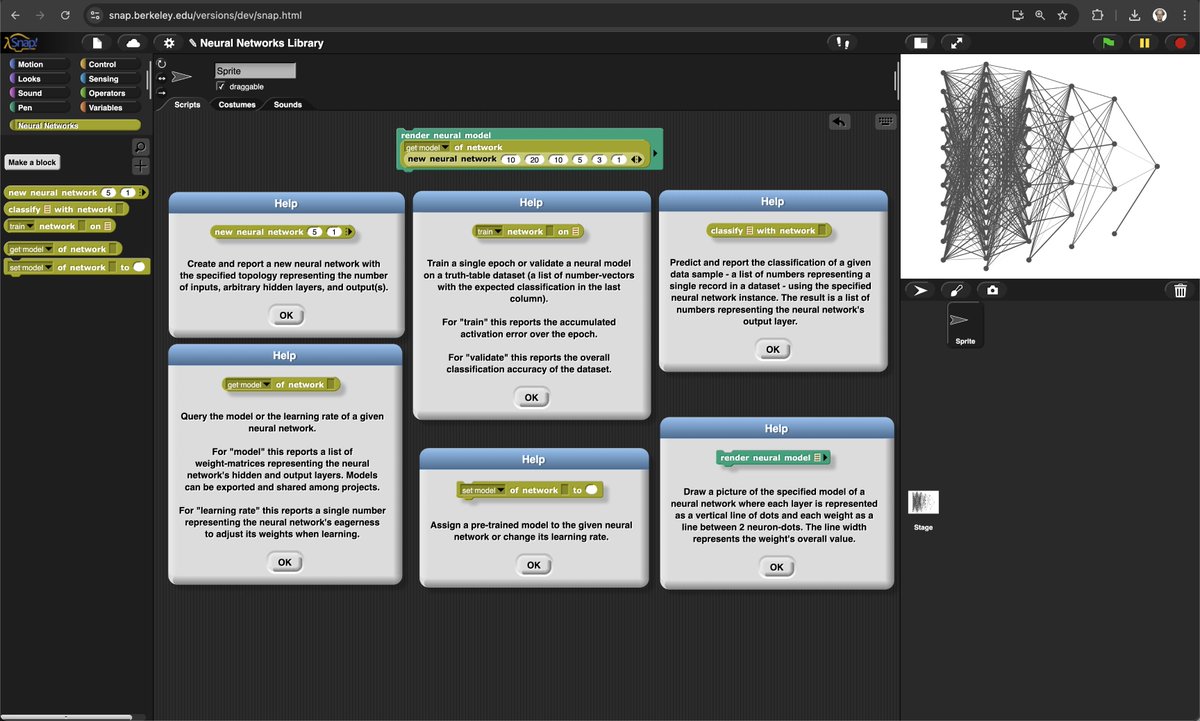
Task: Open the cloud menu icon
Action: 132,43
